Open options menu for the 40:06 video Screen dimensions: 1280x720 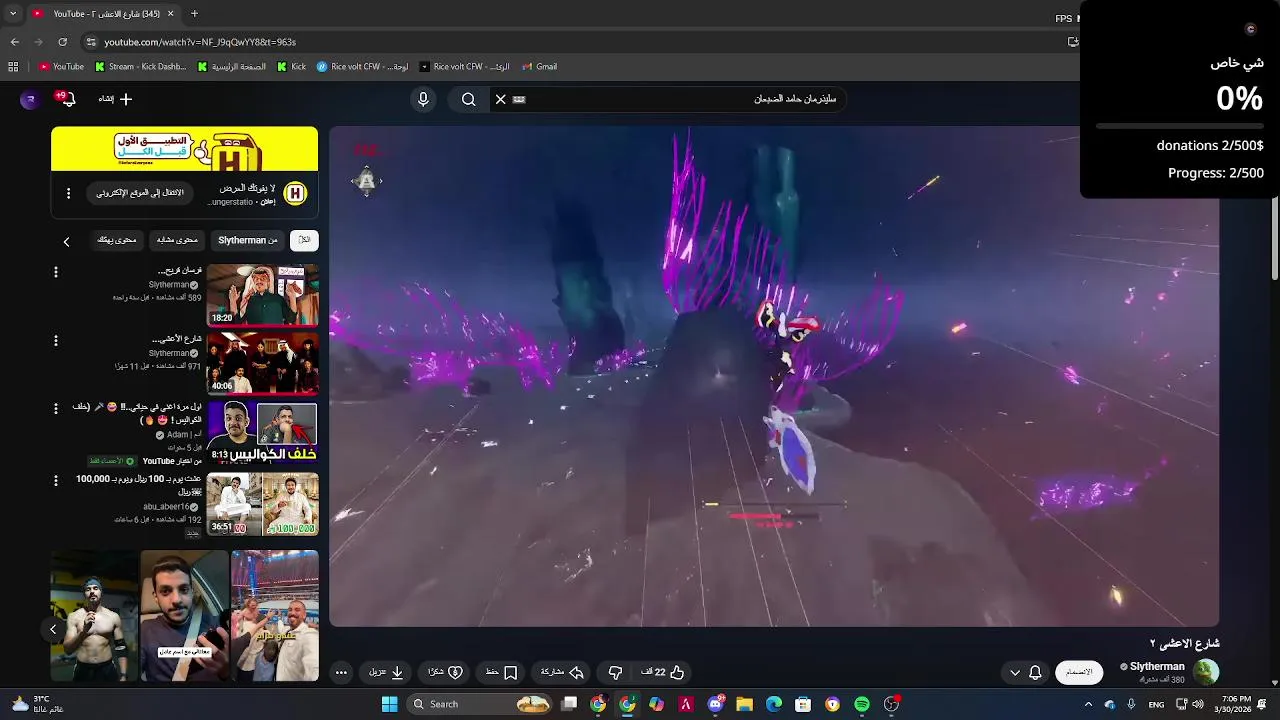click(56, 341)
